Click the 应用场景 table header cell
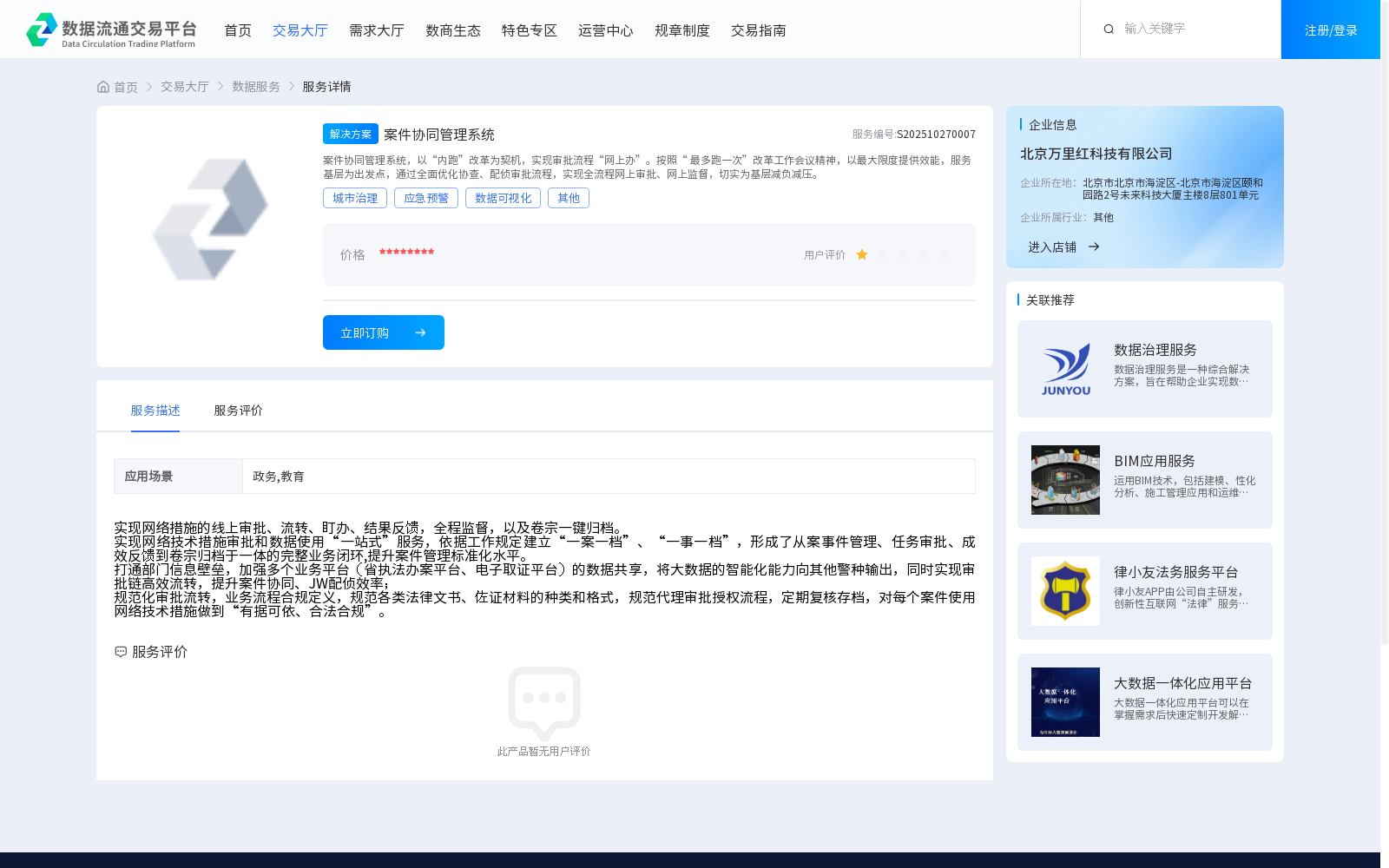The height and width of the screenshot is (868, 1389). point(178,476)
